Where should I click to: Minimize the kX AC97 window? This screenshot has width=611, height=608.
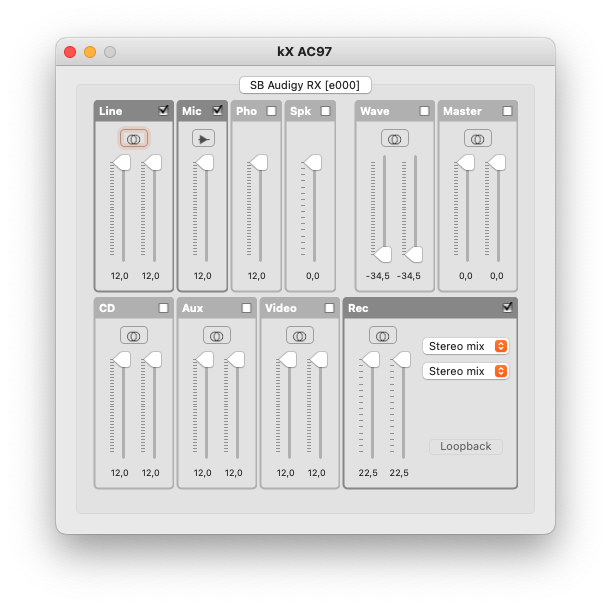90,52
